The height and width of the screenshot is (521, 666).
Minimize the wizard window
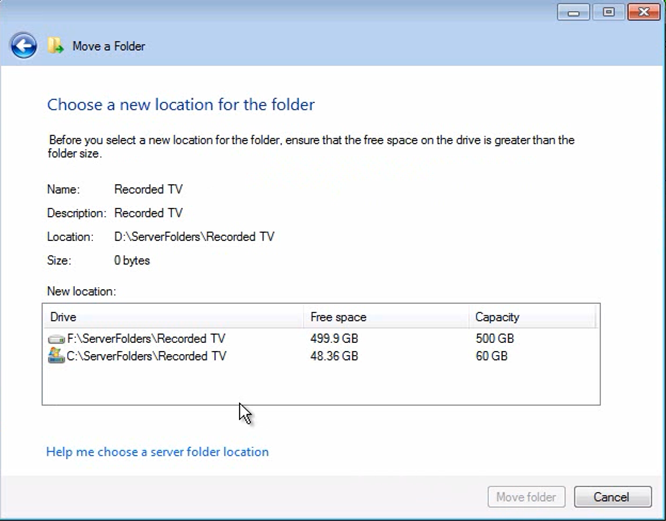(x=573, y=12)
